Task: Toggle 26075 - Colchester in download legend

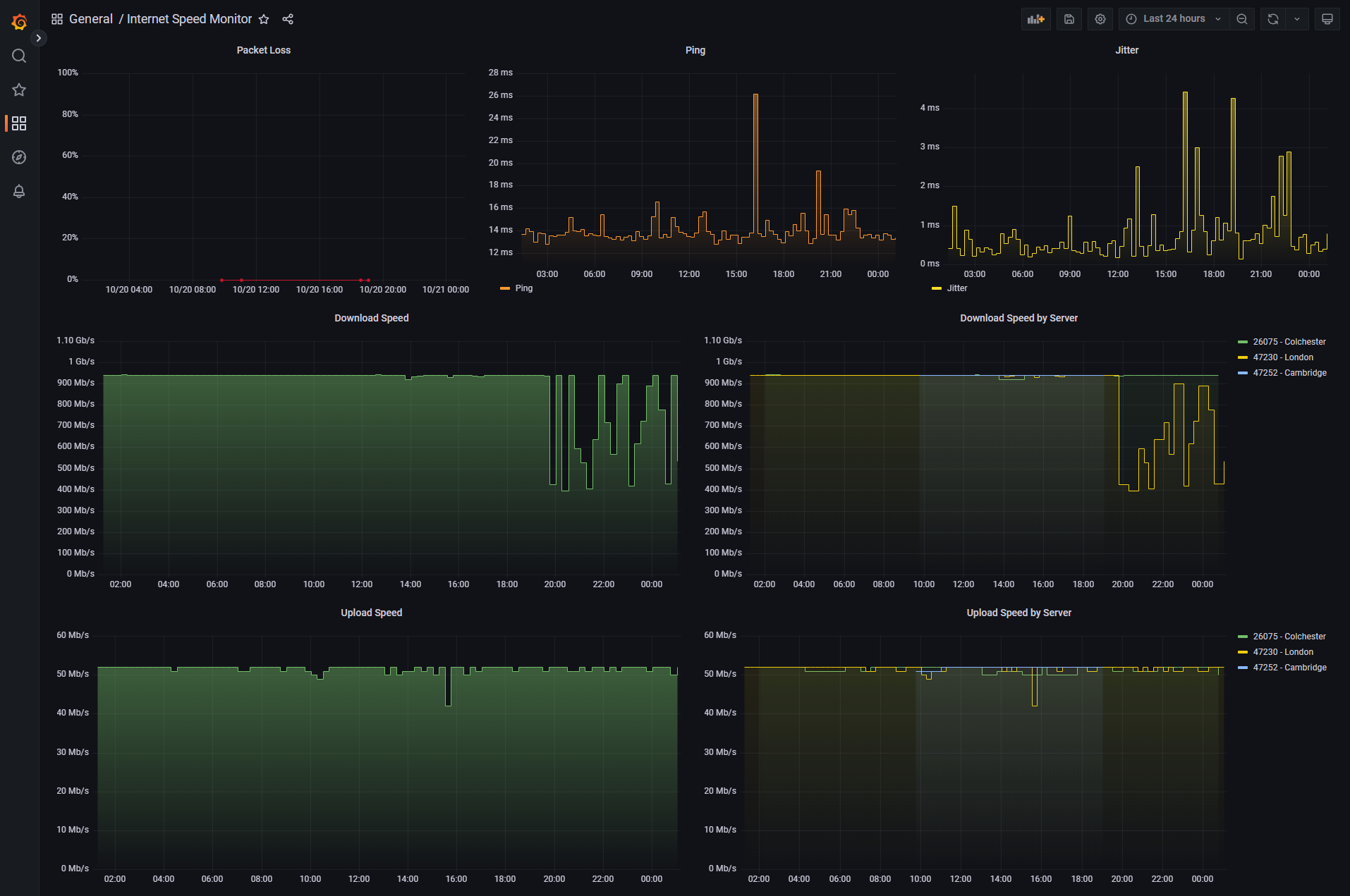Action: [x=1289, y=342]
